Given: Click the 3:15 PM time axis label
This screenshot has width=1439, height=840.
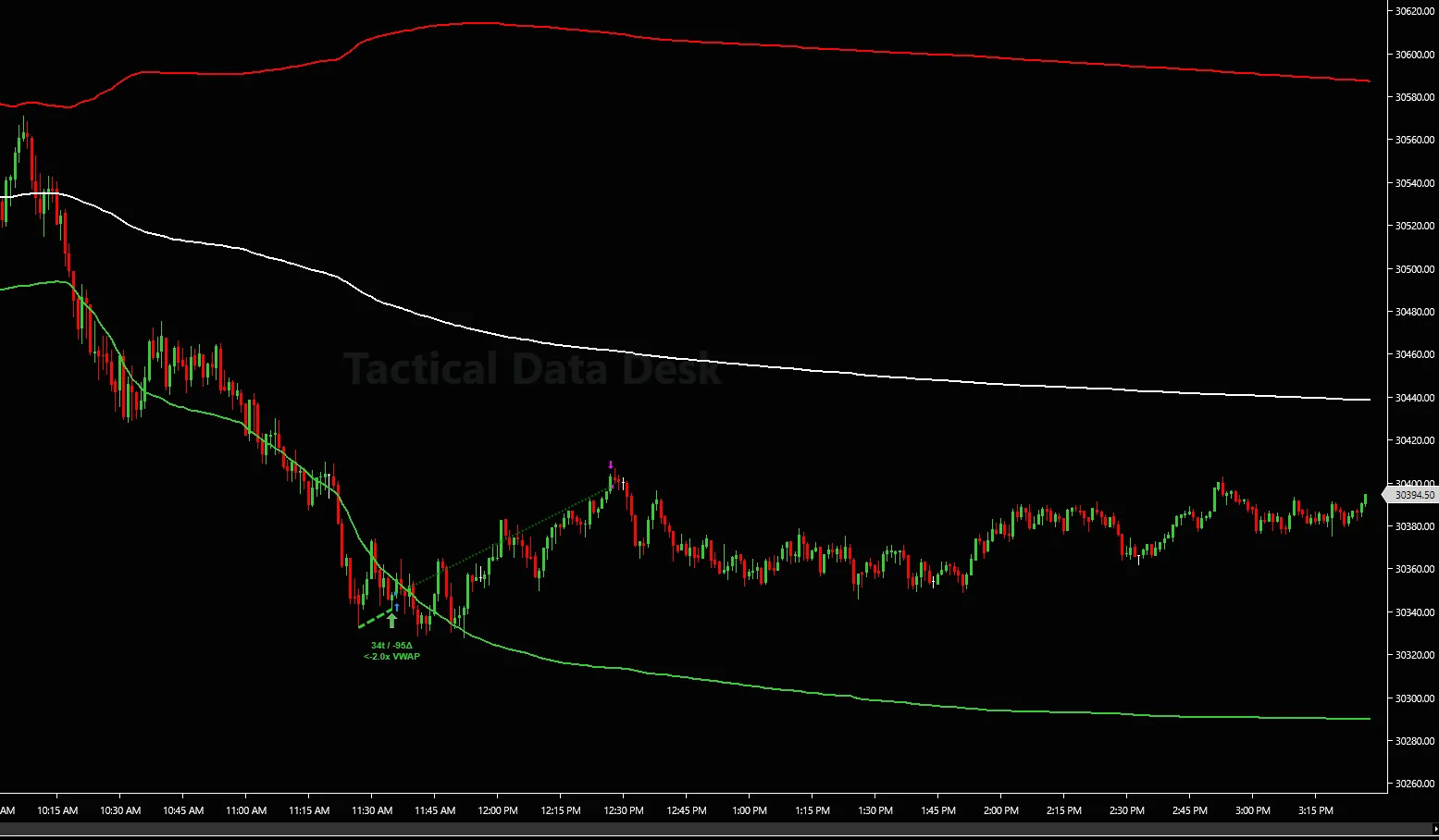Looking at the screenshot, I should (x=1316, y=810).
